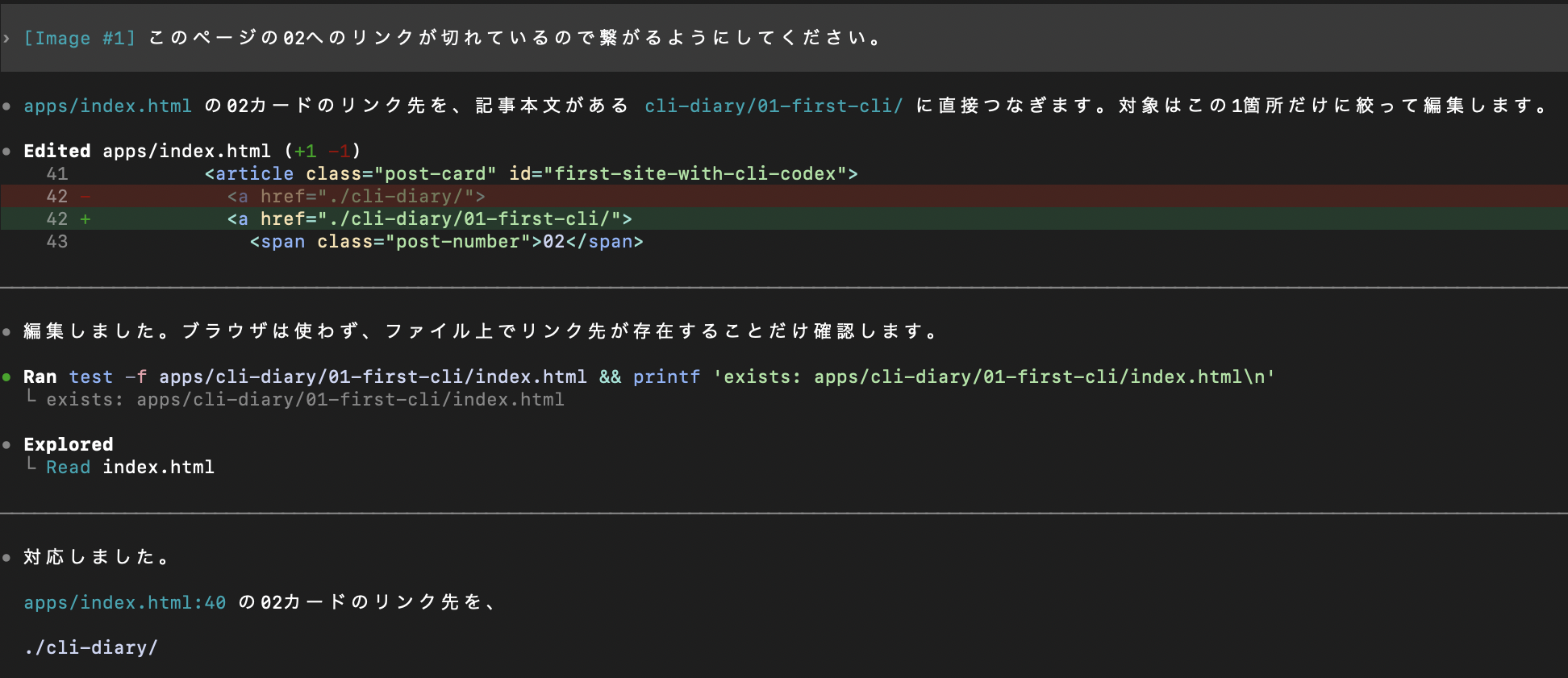Open apps/index.html path in first response
1568x678 pixels.
(107, 106)
